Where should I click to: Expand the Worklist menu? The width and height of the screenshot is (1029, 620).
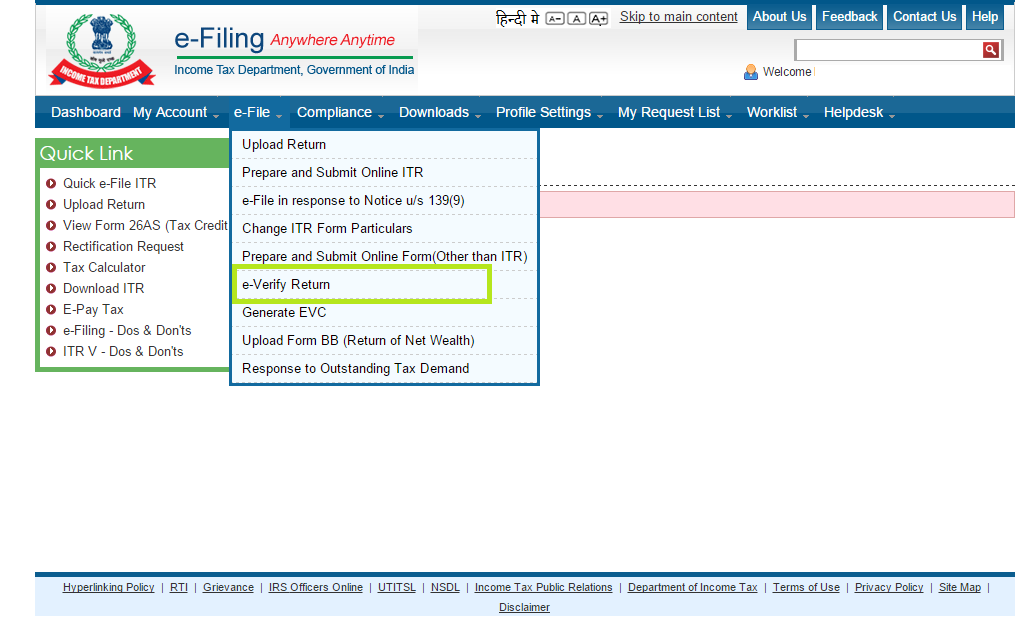tap(778, 112)
